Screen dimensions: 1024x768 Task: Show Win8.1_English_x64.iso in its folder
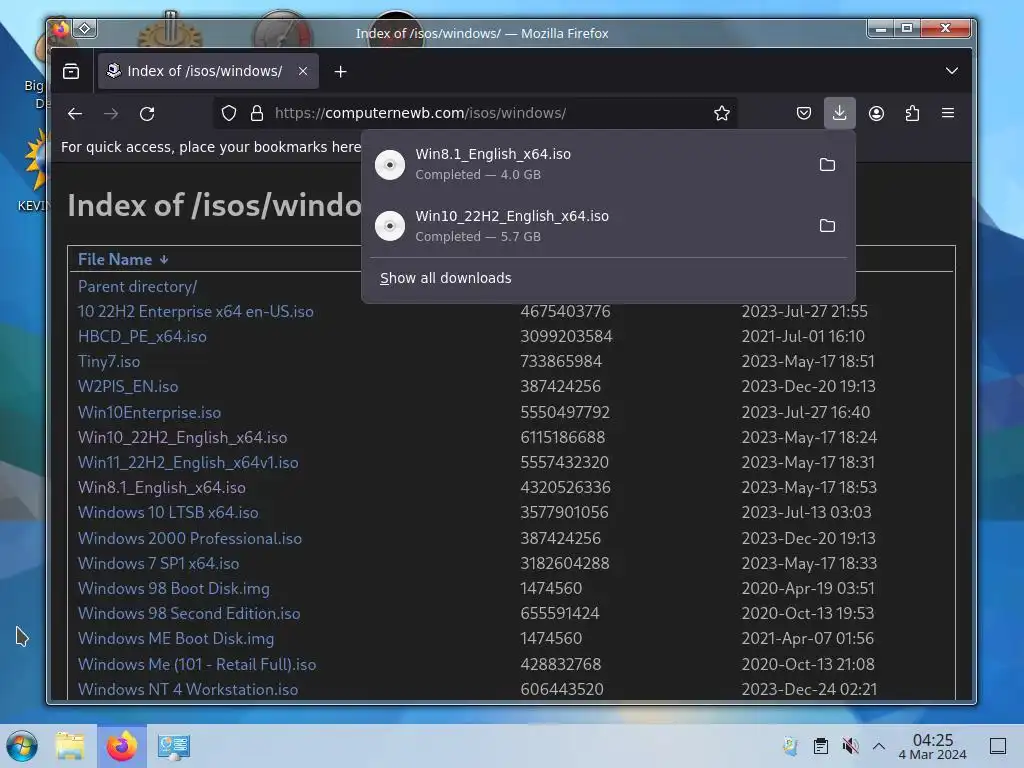[827, 165]
